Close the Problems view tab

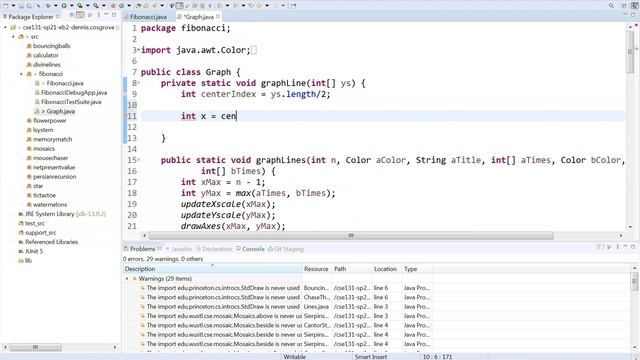159,248
